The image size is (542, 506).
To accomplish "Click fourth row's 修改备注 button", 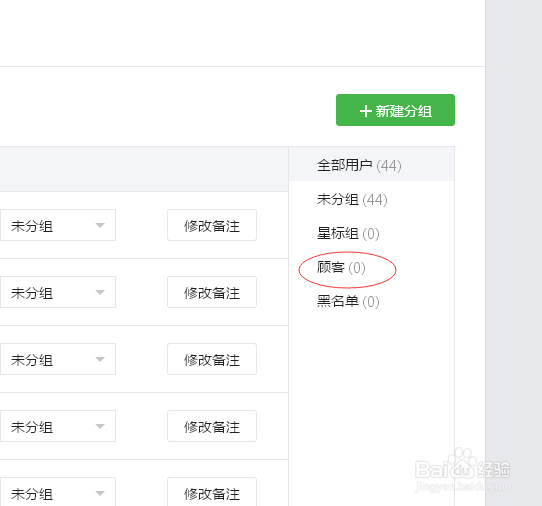I will coord(212,426).
